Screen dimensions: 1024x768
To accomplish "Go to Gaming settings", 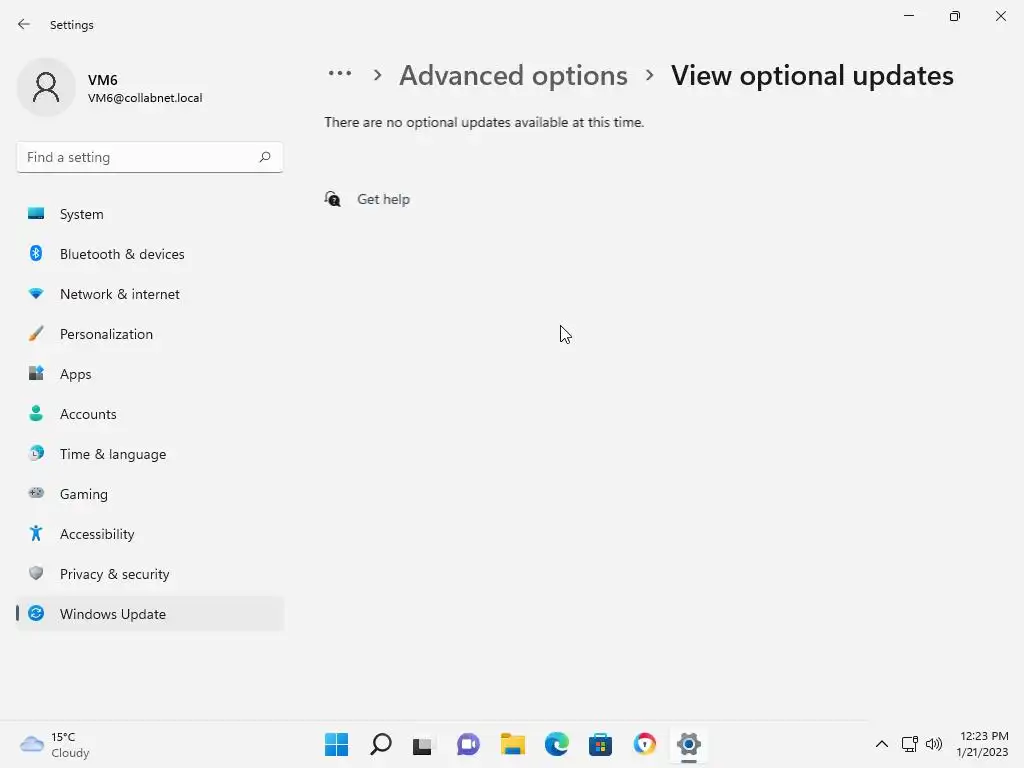I will 150,494.
